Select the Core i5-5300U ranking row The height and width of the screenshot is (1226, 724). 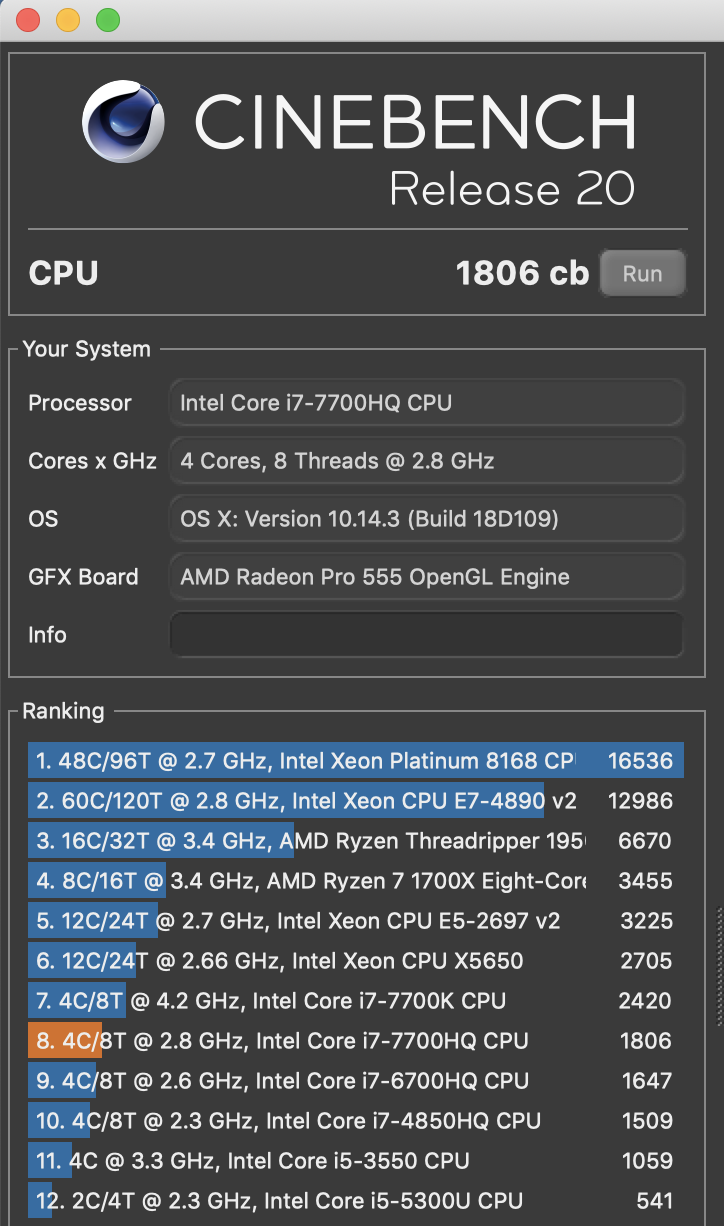[x=355, y=1201]
